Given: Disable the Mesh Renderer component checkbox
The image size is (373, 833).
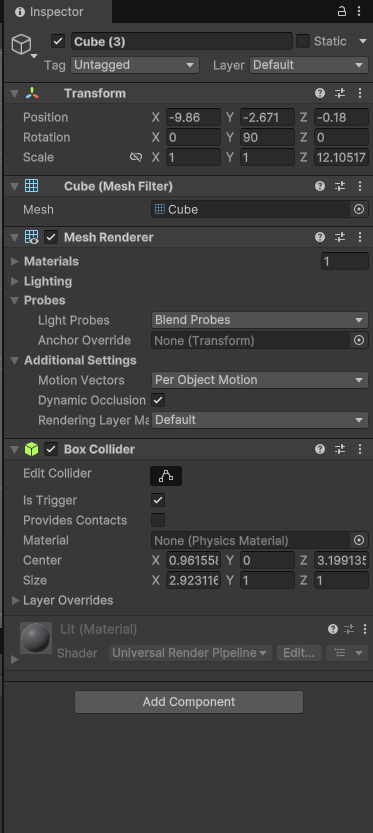Looking at the screenshot, I should tap(51, 237).
